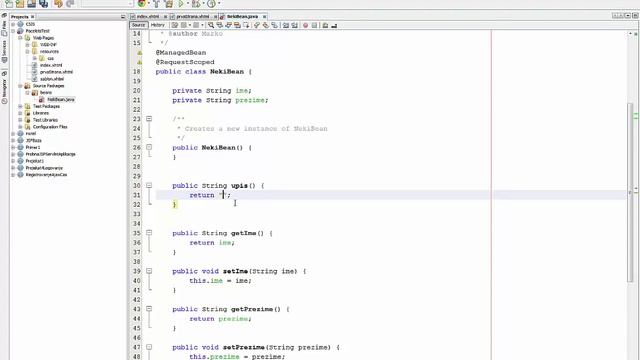Collapse the setIme method fold line 39
This screenshot has width=640, height=360.
coord(149,271)
